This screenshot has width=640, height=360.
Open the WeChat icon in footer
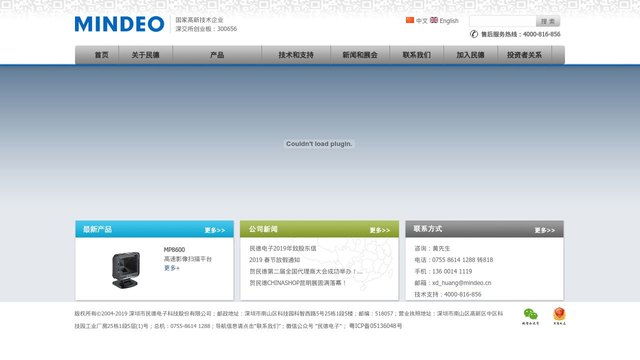point(530,316)
